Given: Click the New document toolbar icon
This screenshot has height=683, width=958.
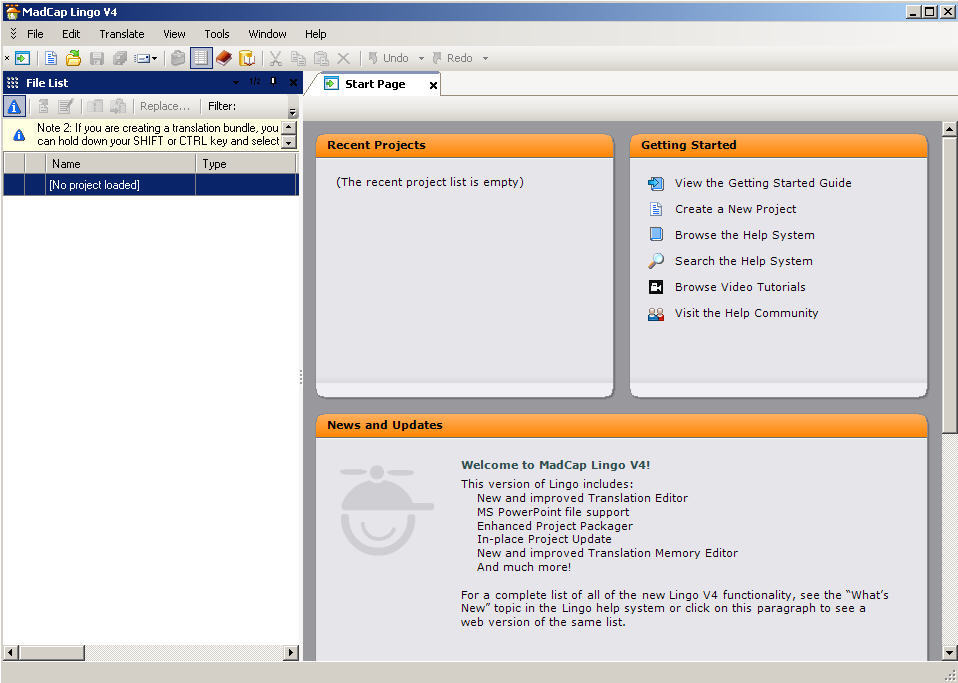Looking at the screenshot, I should pyautogui.click(x=50, y=57).
